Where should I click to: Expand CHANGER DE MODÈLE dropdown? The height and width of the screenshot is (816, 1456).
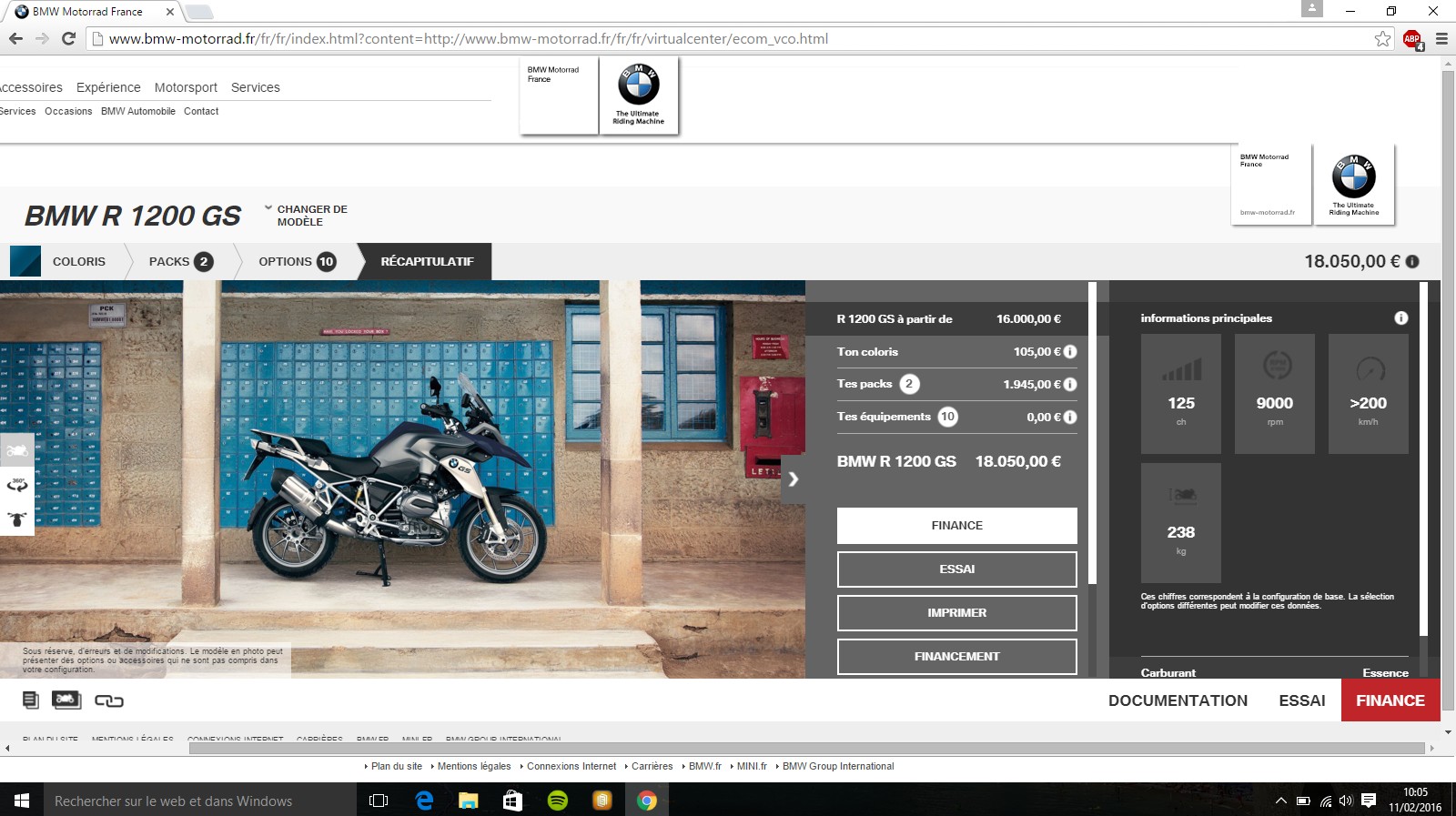tap(307, 216)
